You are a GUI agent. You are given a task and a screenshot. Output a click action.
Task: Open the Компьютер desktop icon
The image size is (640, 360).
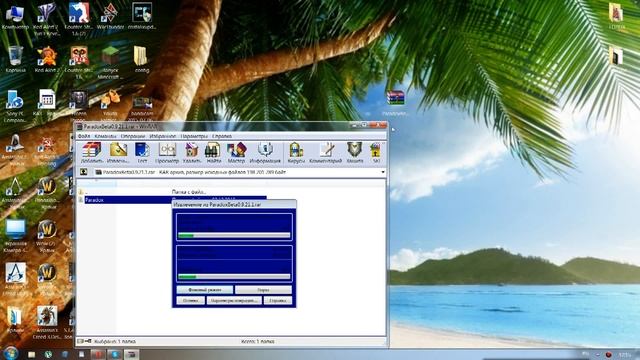pyautogui.click(x=15, y=17)
